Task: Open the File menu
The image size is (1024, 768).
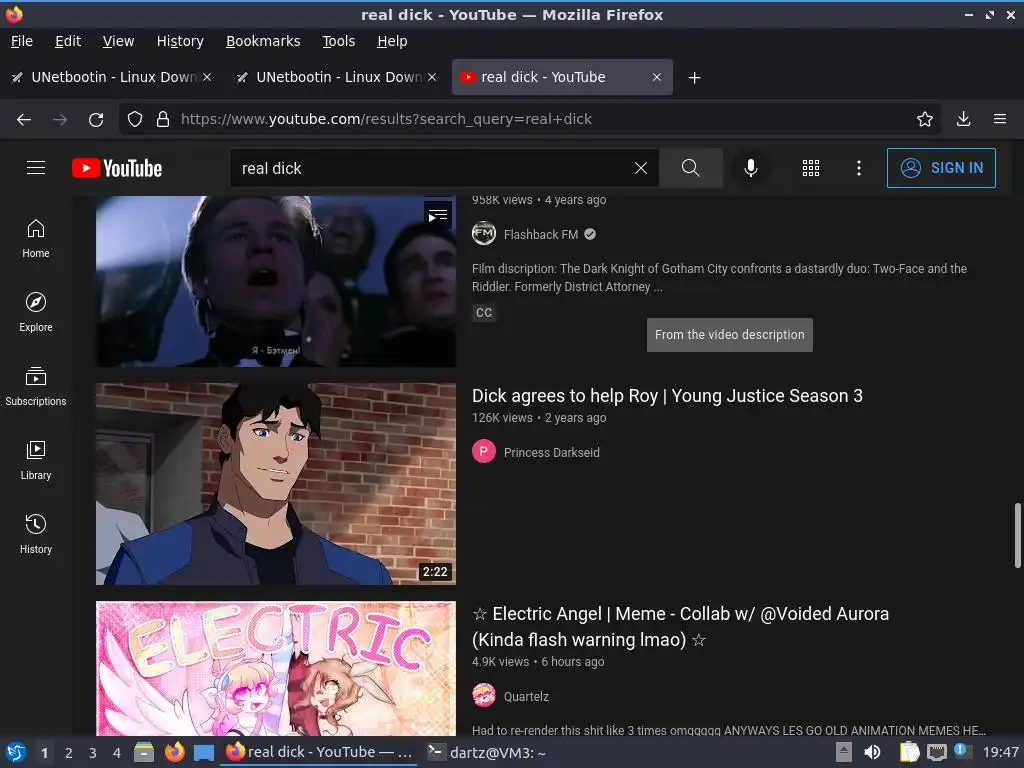Action: pos(22,41)
